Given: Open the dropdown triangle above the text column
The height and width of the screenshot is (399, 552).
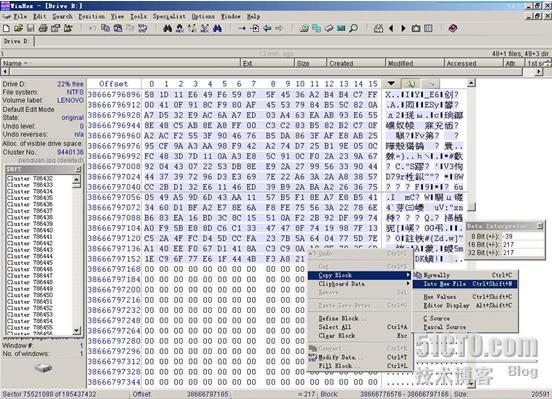Looking at the screenshot, I should 391,84.
